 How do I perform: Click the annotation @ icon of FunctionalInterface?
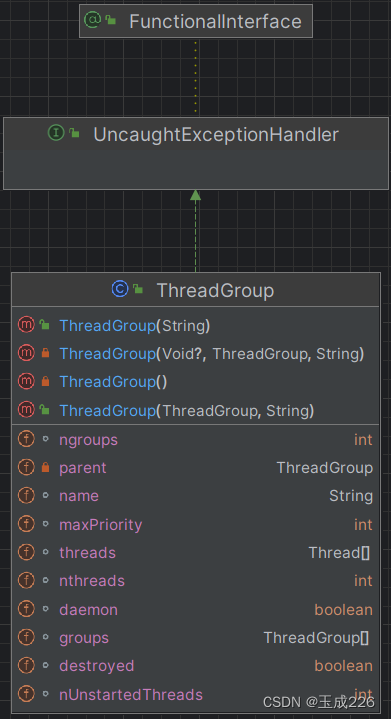pos(93,20)
